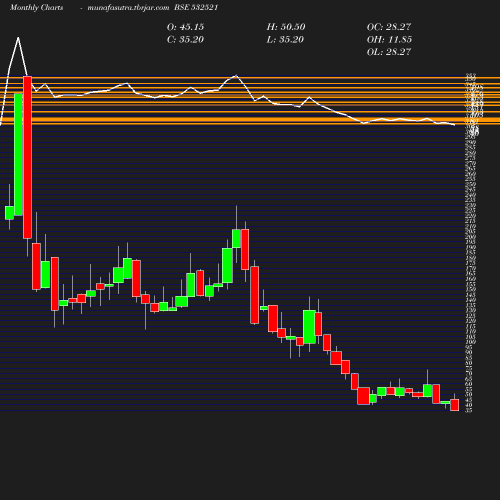Select the 'H: 50.50' high value
Image resolution: width=500 pixels, height=500 pixels.
coord(286,27)
